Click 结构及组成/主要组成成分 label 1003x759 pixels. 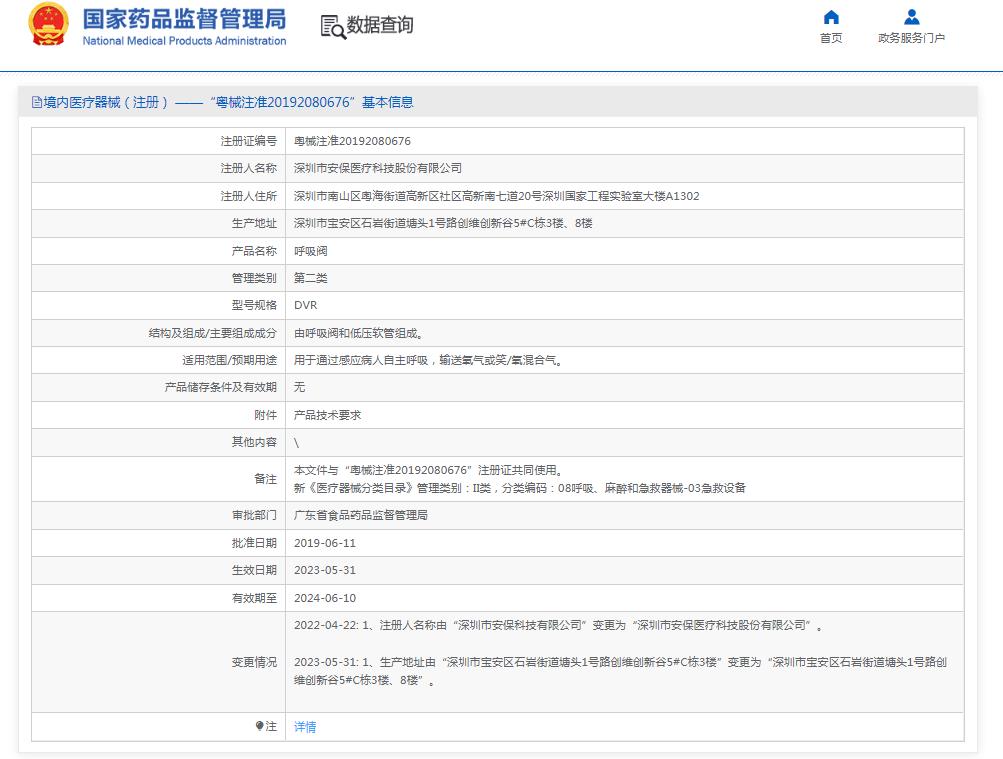coord(213,333)
